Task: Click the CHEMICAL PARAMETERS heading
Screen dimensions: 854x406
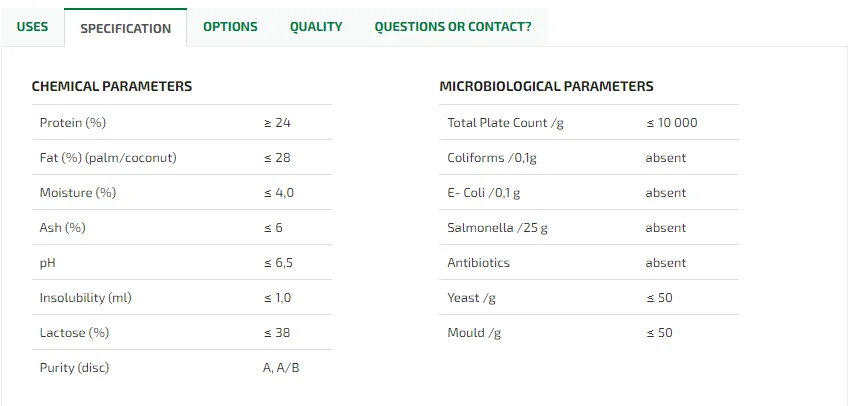Action: pos(112,87)
